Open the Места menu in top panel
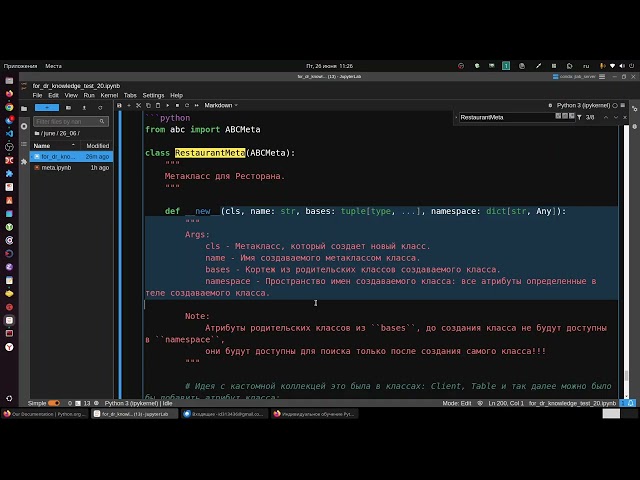 [53, 66]
